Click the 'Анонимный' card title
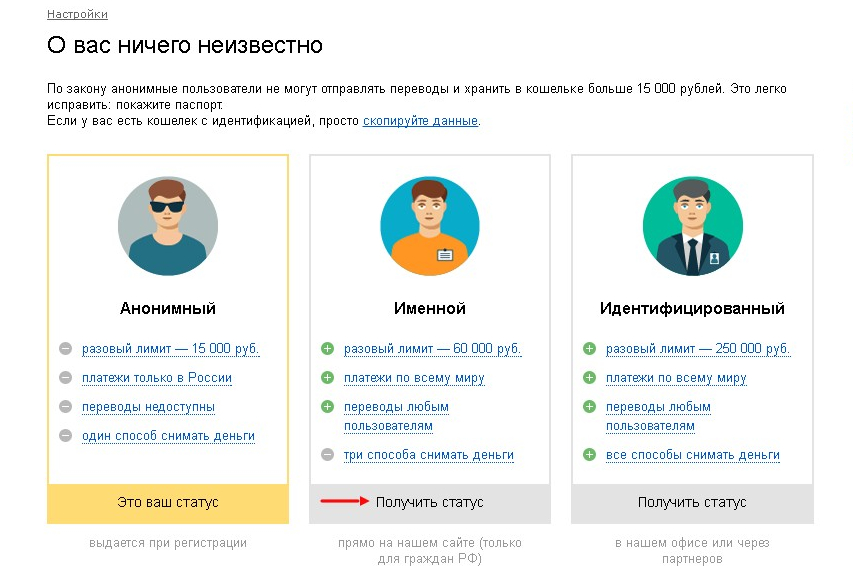The image size is (853, 569). (x=168, y=308)
